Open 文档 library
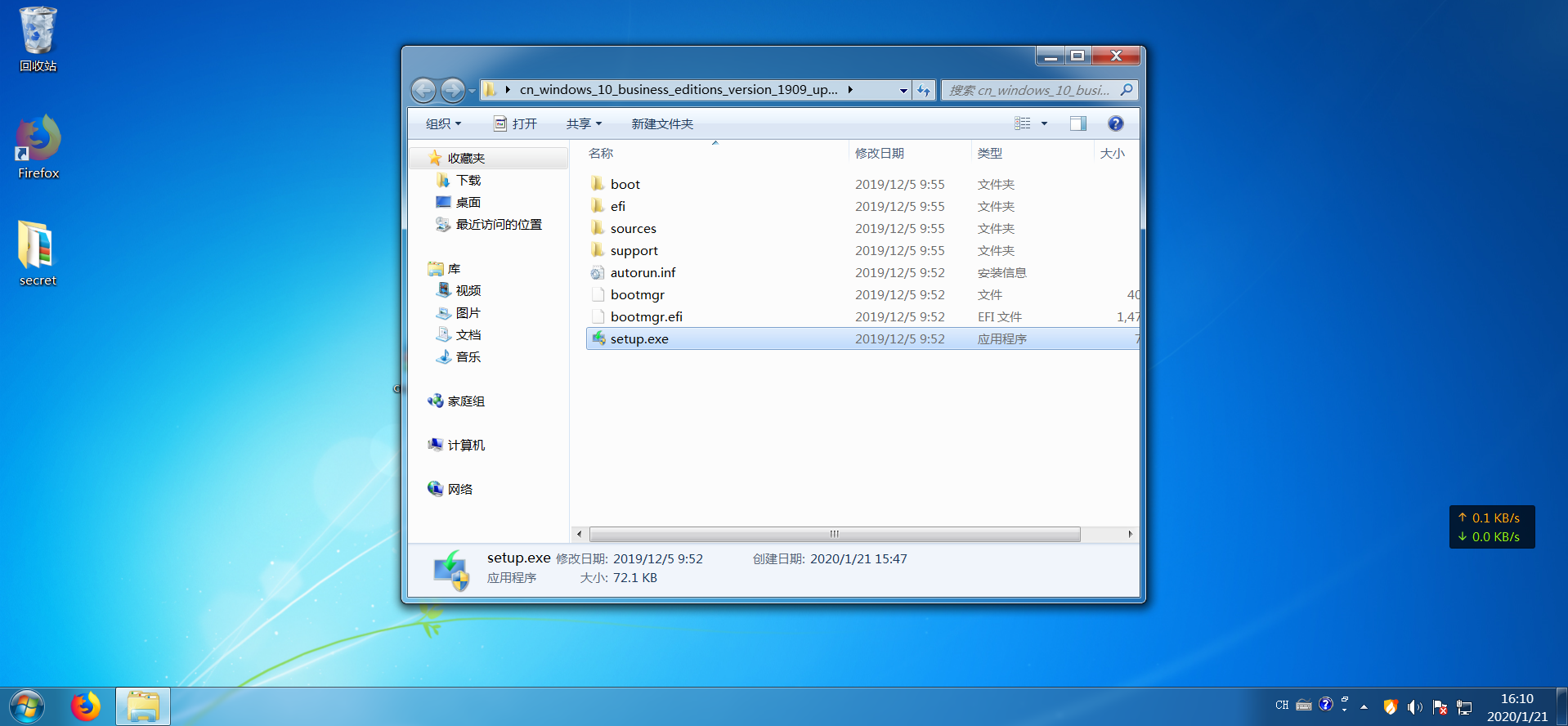The width and height of the screenshot is (1568, 726). (x=468, y=334)
